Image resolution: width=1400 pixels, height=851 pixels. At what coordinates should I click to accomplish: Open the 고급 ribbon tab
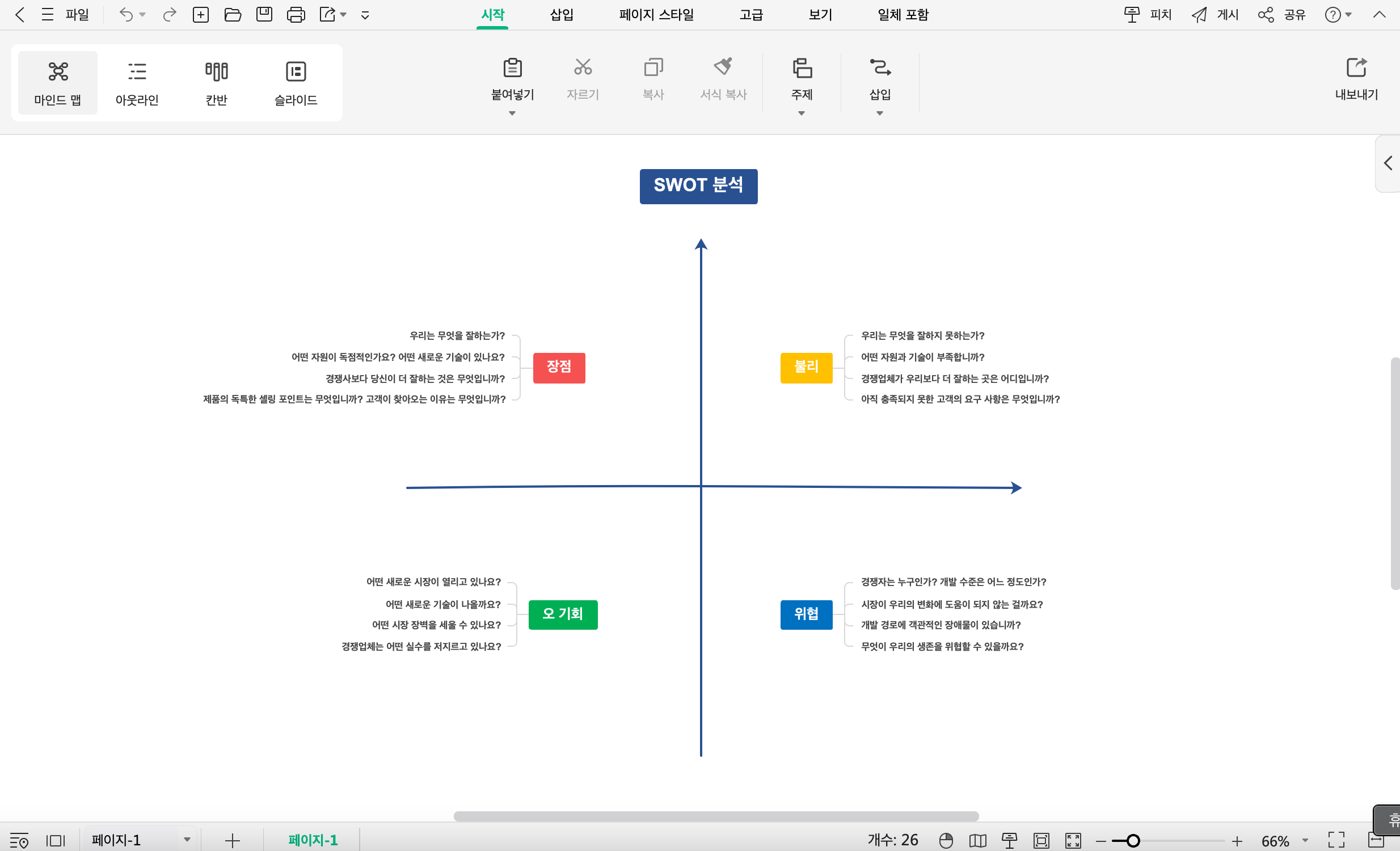(x=751, y=15)
